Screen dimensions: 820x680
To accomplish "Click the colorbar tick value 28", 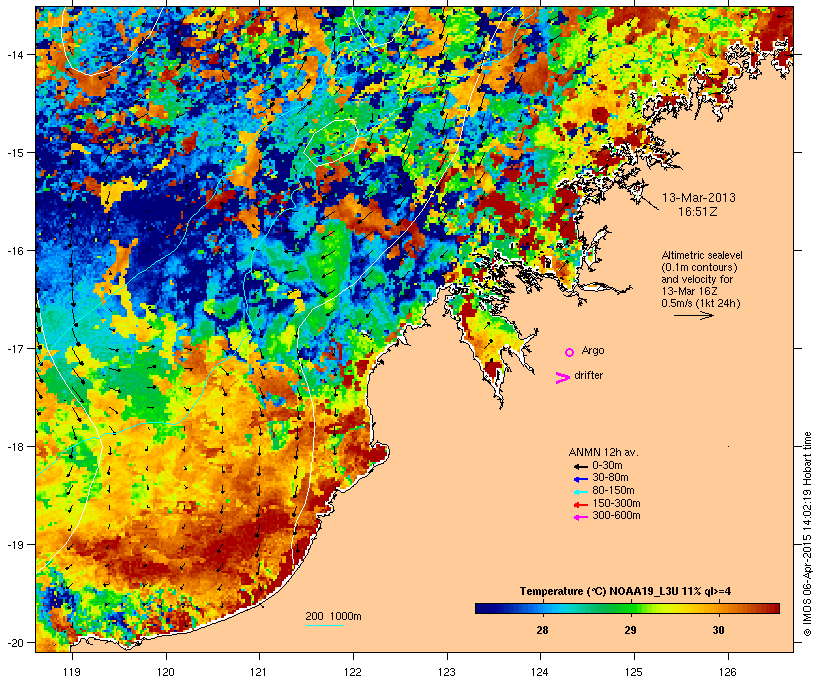I will click(542, 630).
